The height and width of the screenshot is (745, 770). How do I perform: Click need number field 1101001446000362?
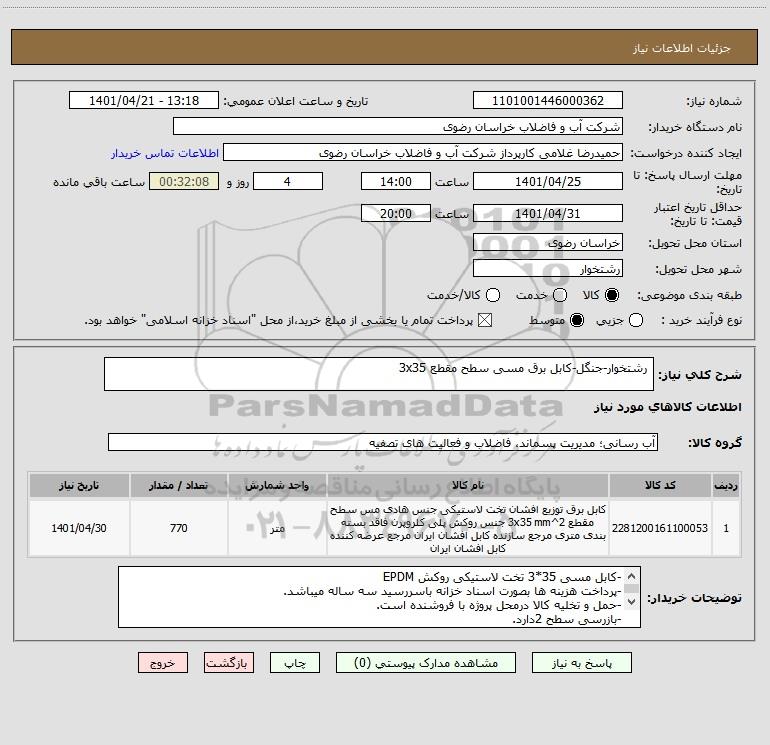point(548,101)
